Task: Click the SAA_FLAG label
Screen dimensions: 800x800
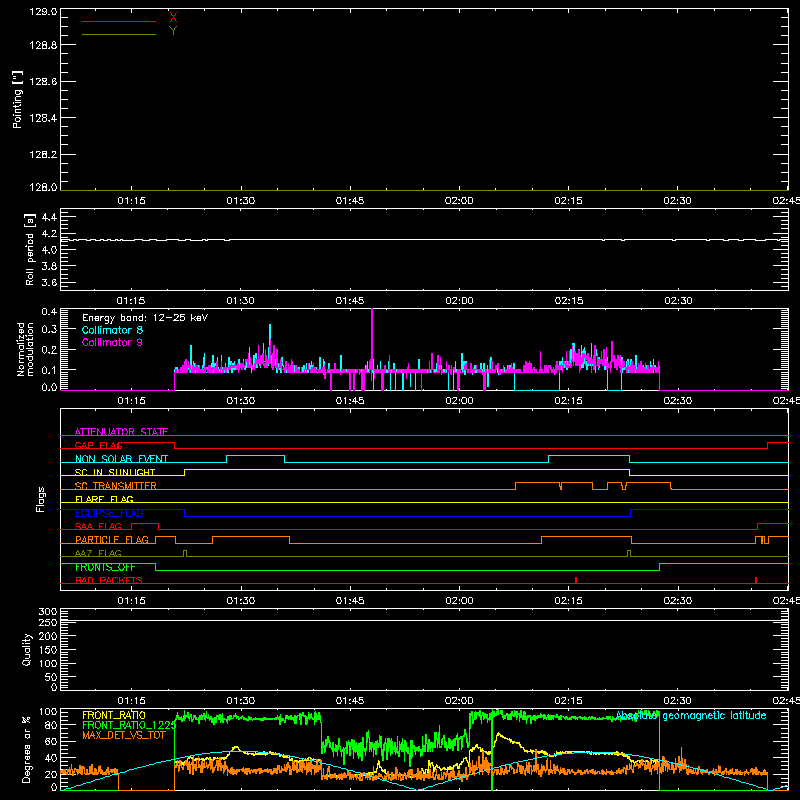Action: (98, 526)
